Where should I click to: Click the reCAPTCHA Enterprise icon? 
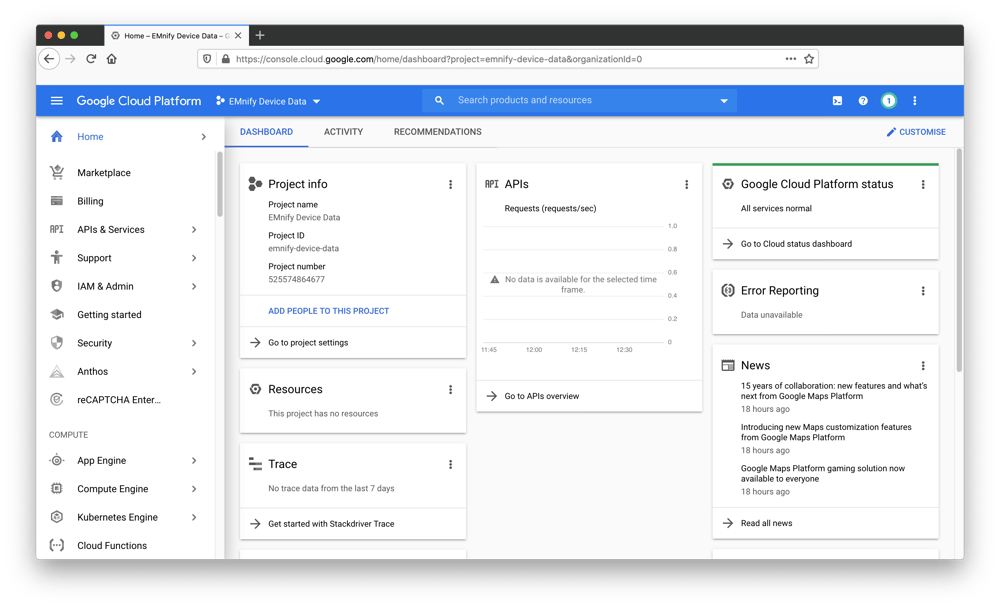pos(57,400)
